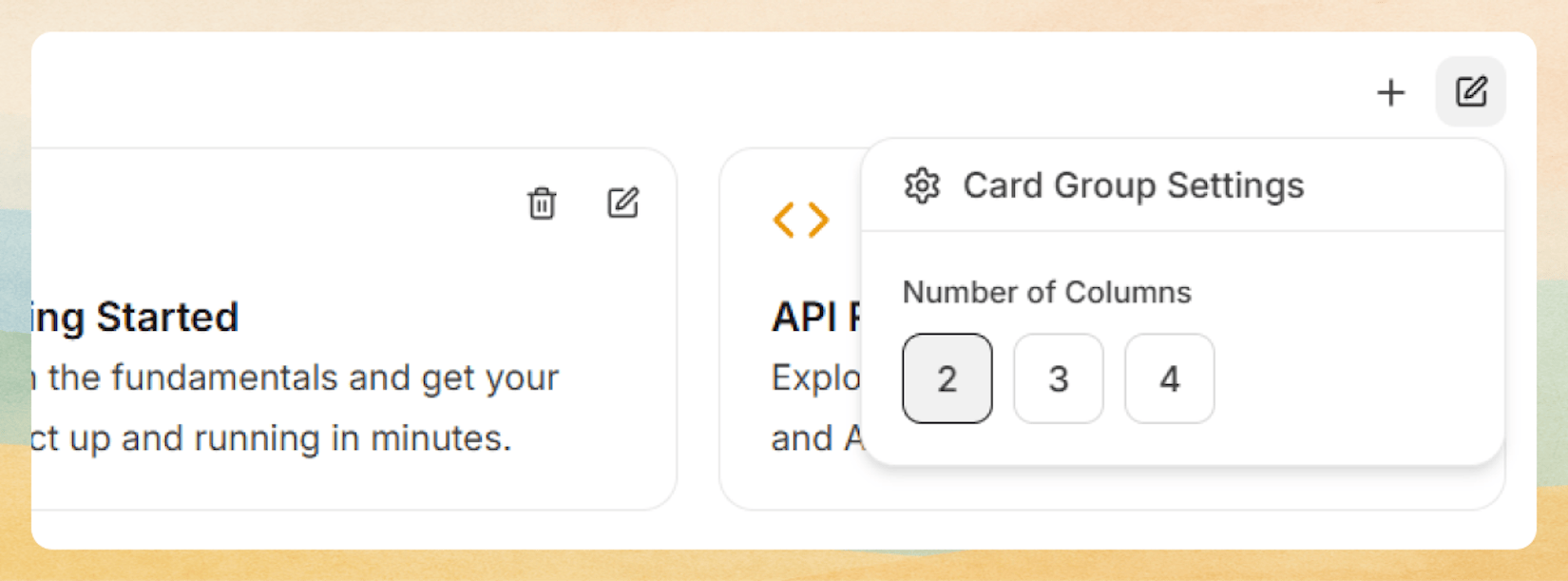Viewport: 1568px width, 581px height.
Task: Edit the Getting Started card using its pencil icon
Action: [622, 203]
